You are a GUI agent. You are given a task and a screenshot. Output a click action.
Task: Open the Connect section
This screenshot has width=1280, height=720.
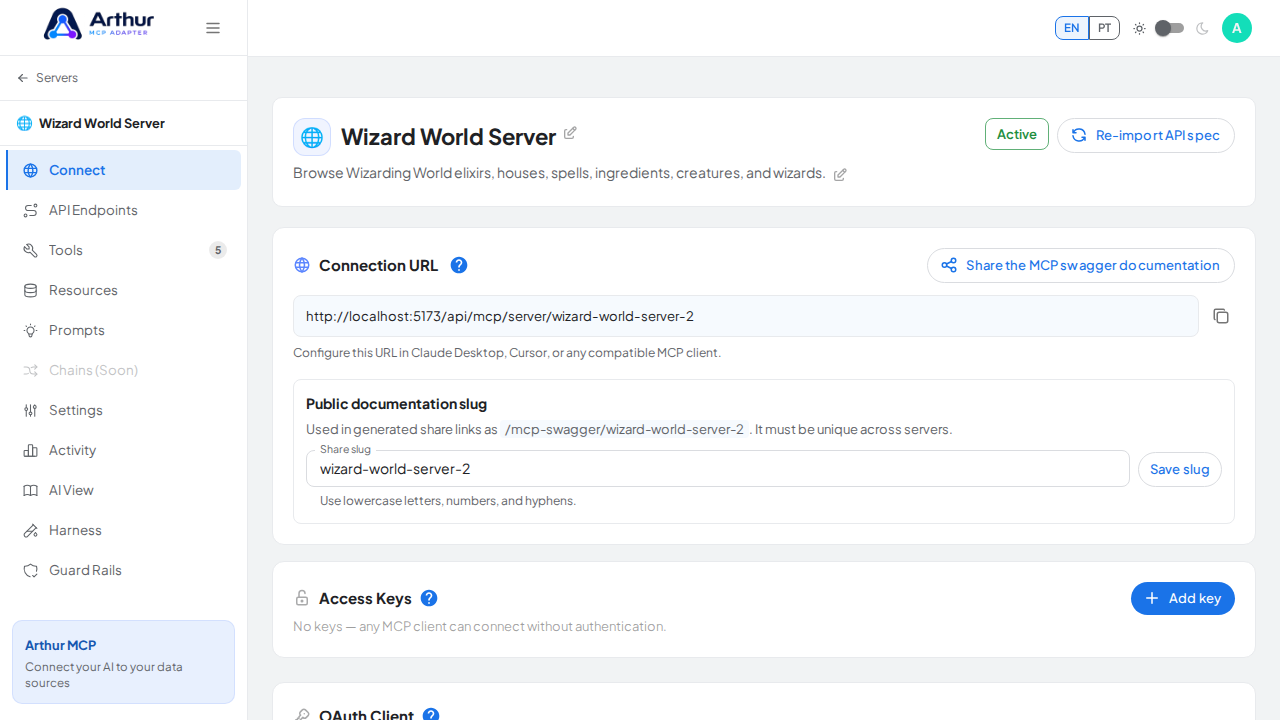click(124, 170)
